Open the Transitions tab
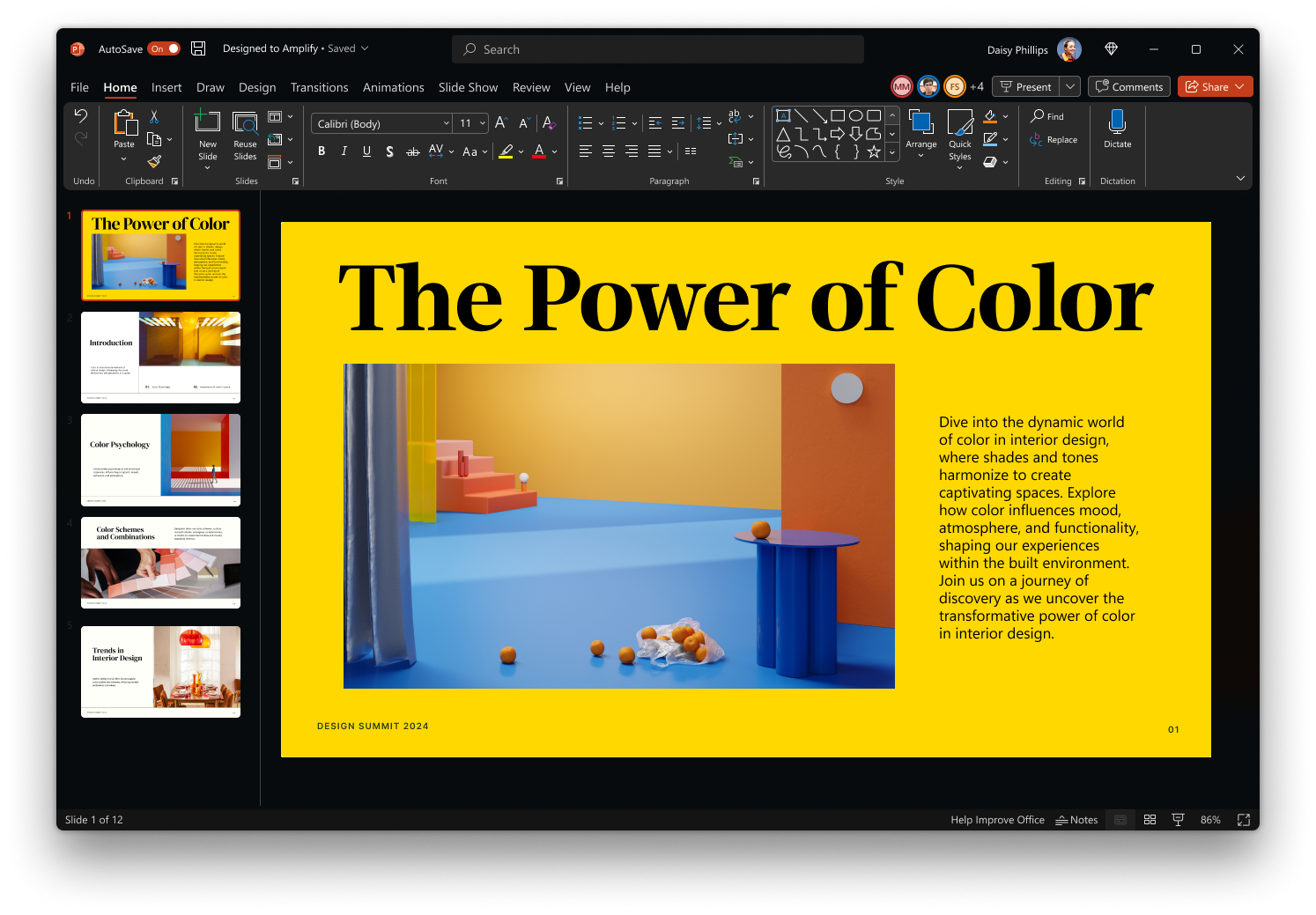1316x915 pixels. [319, 87]
